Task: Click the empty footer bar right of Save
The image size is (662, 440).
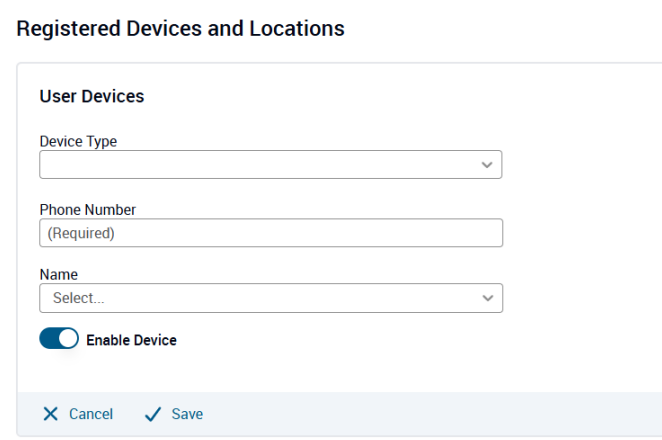Action: tap(431, 414)
